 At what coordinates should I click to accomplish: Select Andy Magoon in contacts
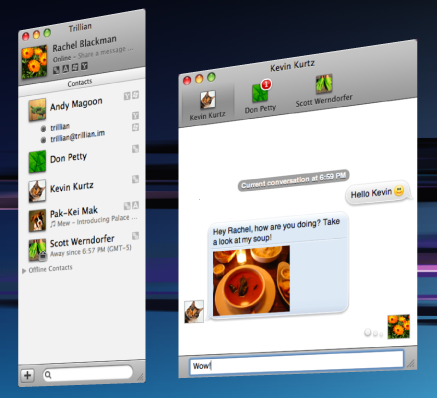76,104
